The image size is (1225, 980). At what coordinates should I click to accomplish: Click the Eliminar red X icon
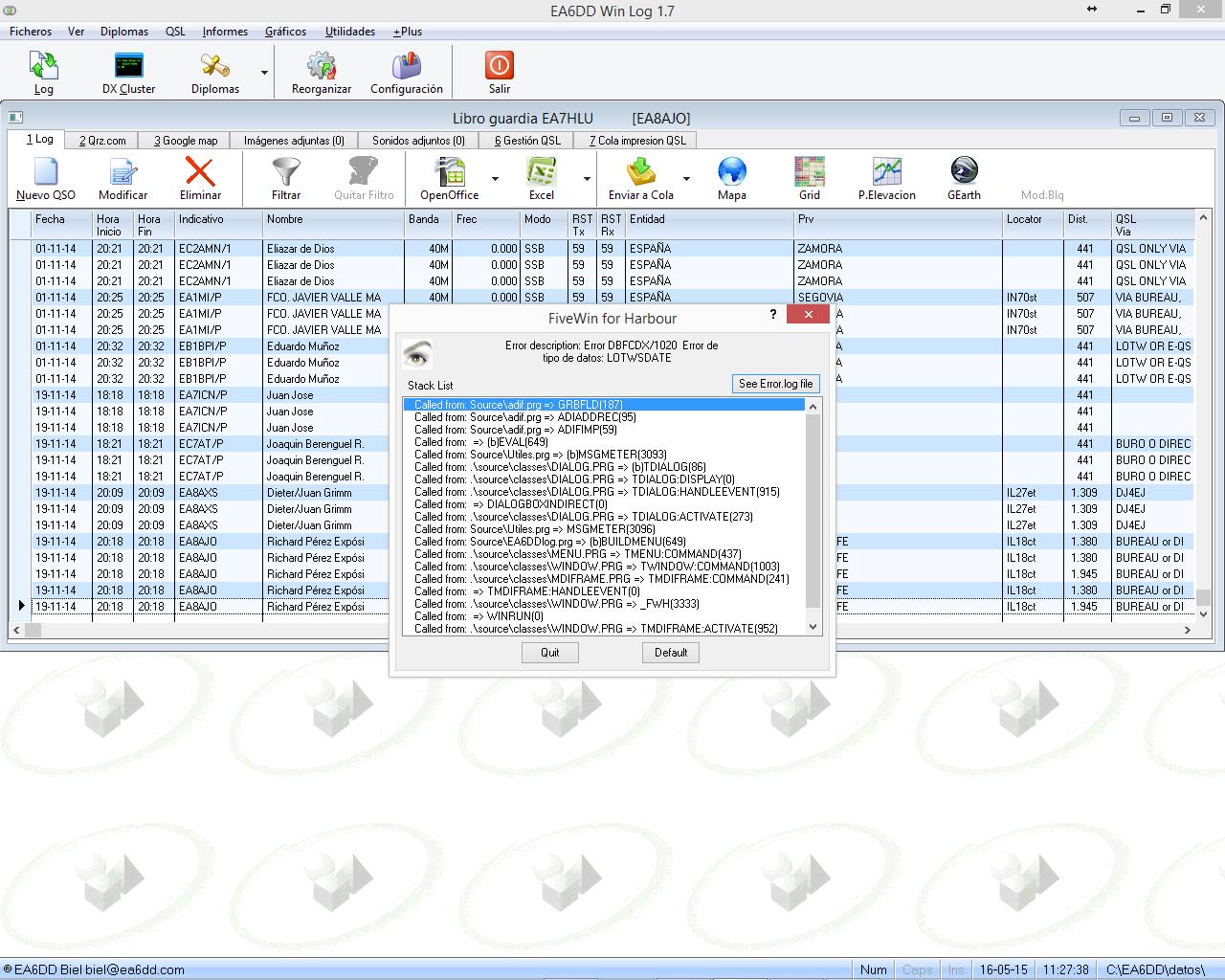(200, 179)
